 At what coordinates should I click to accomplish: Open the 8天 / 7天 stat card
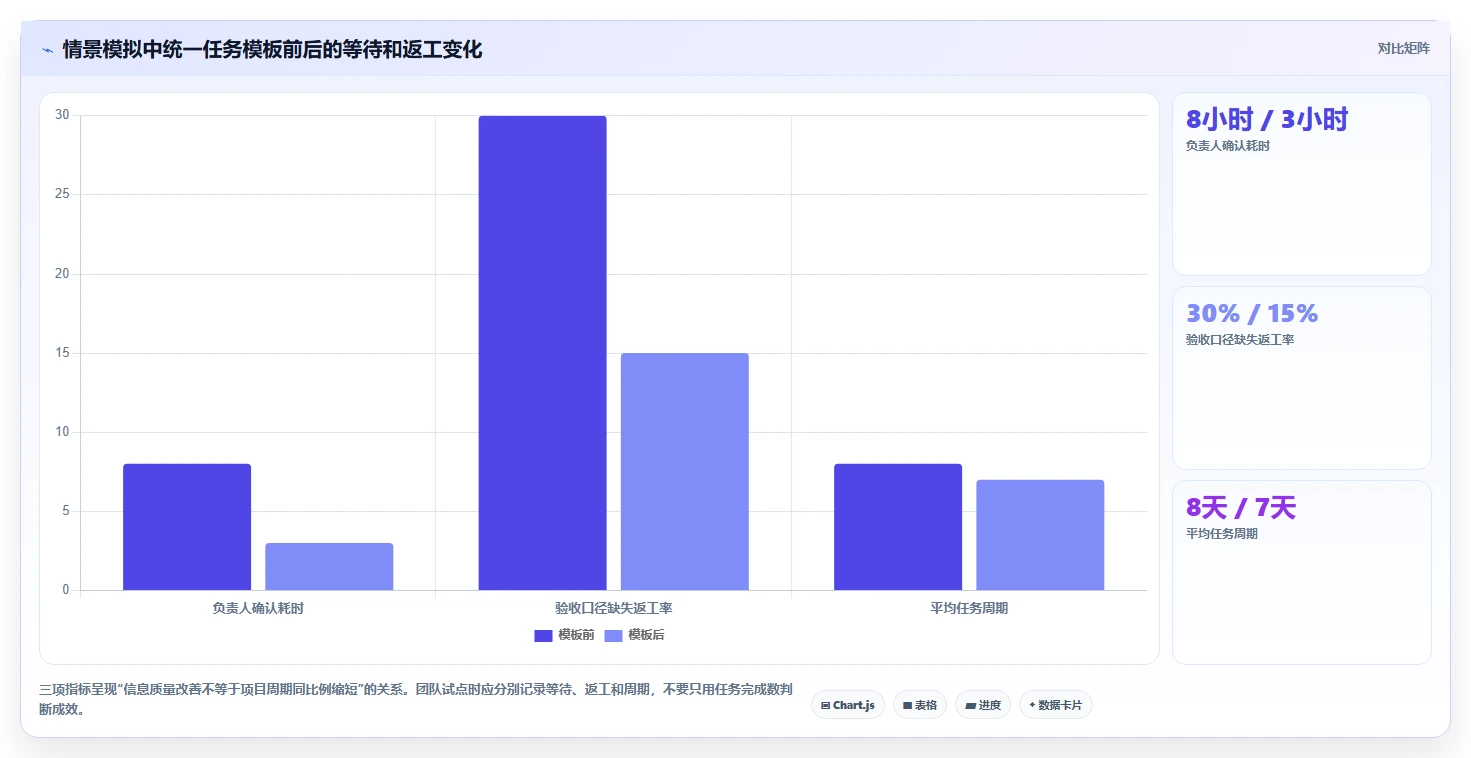coord(1302,572)
